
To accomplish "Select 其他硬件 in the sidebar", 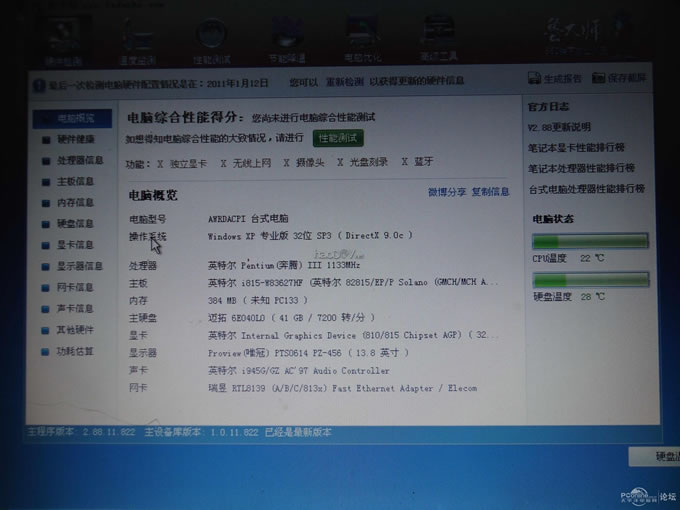I will pyautogui.click(x=68, y=330).
